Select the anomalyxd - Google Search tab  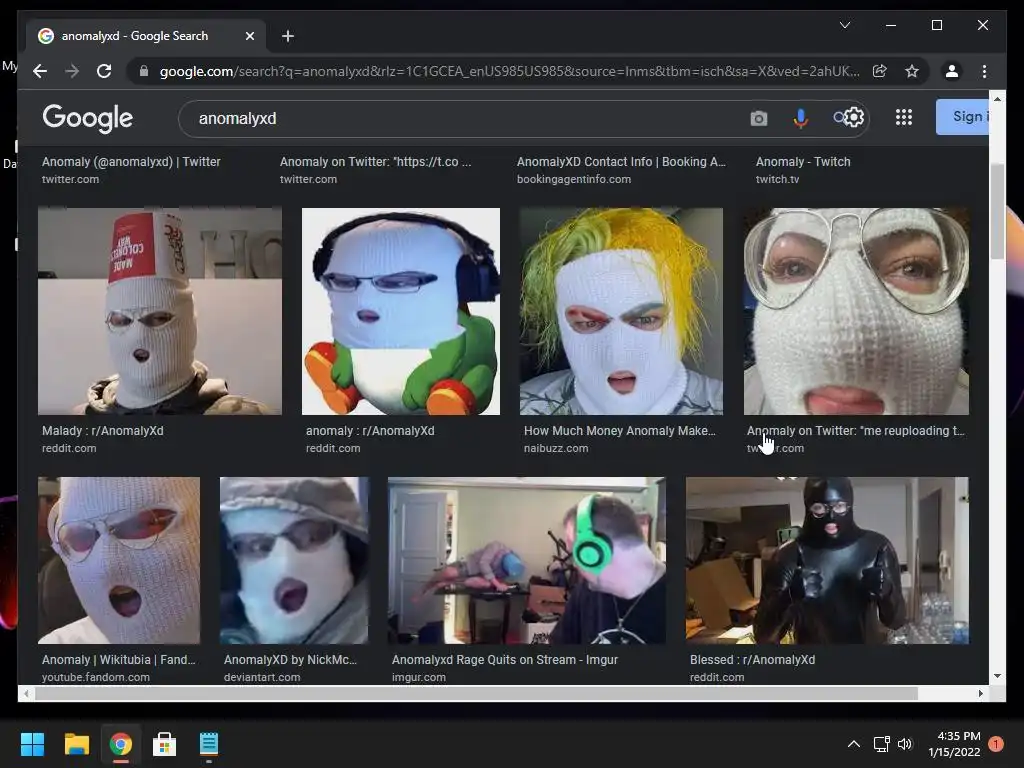(x=146, y=36)
